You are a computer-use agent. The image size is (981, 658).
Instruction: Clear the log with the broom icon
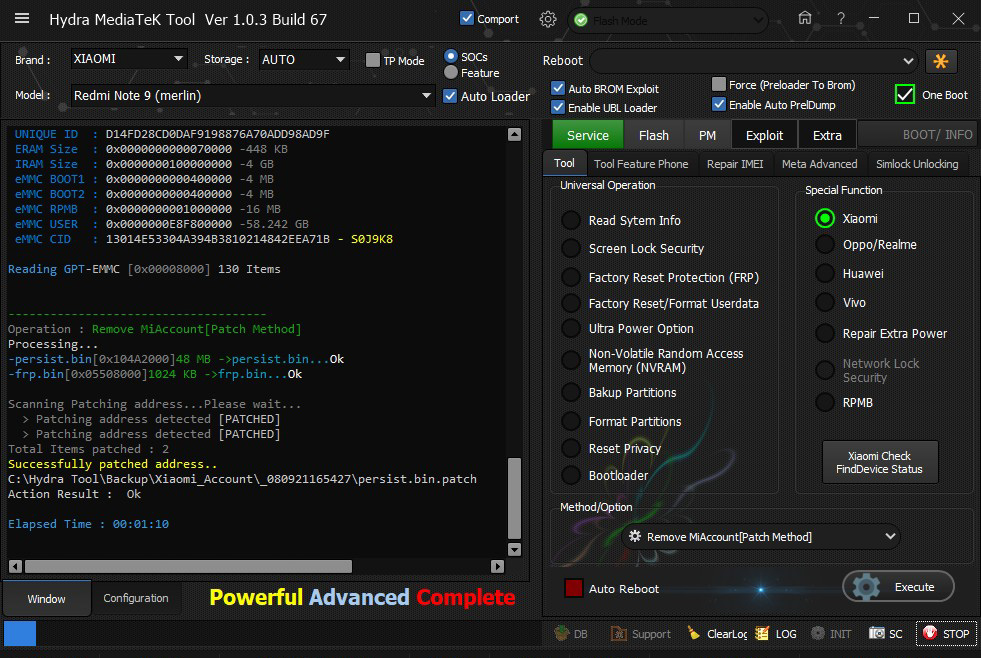coord(694,633)
